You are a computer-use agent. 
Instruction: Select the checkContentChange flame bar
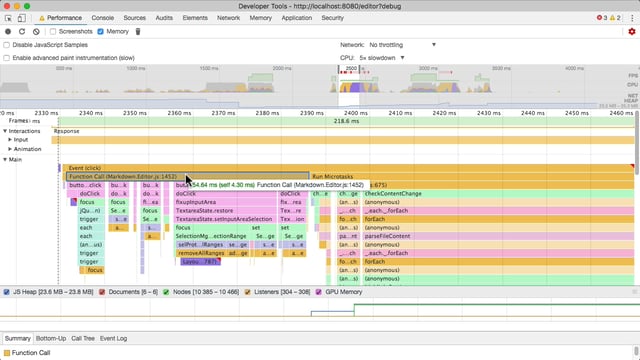click(498, 193)
